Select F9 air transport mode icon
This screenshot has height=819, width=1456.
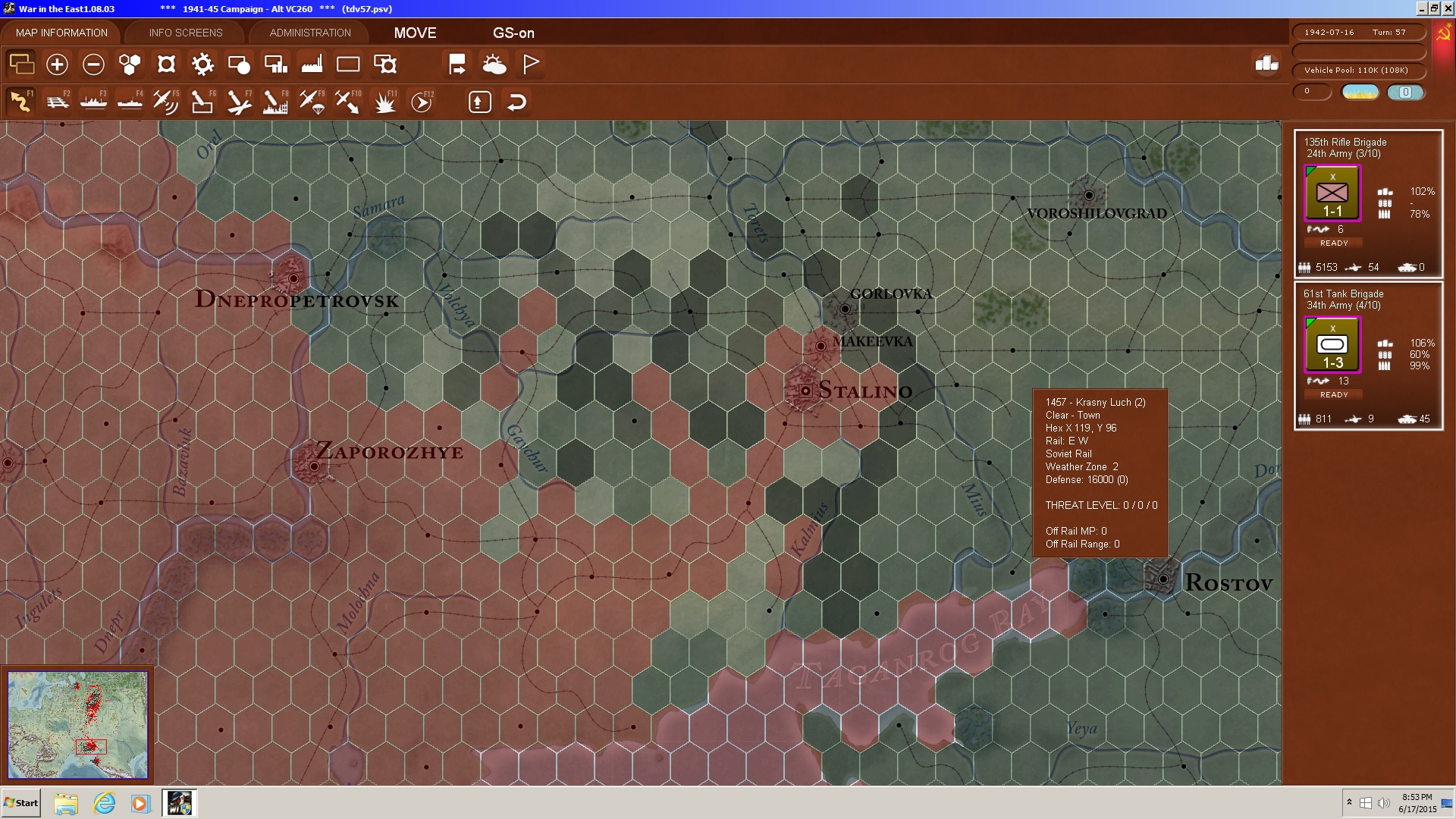(x=312, y=102)
